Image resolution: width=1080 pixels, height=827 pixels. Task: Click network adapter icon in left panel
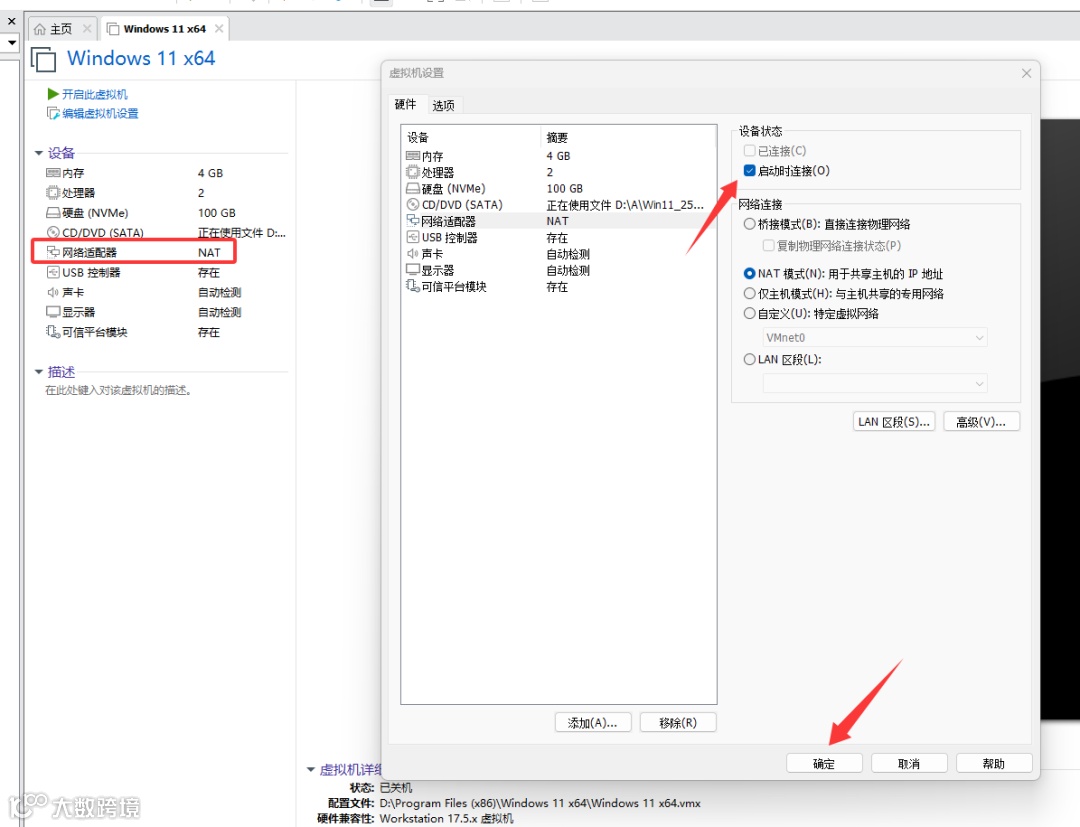click(x=53, y=252)
